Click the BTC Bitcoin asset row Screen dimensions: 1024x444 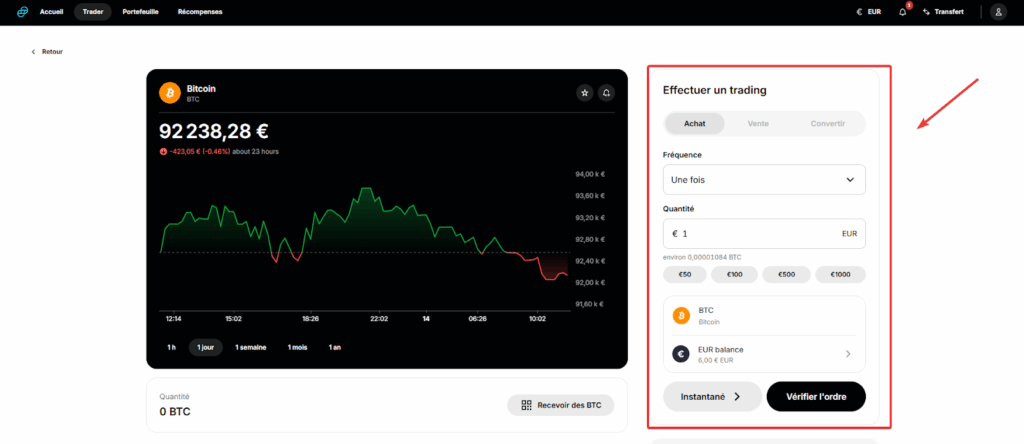pos(764,316)
